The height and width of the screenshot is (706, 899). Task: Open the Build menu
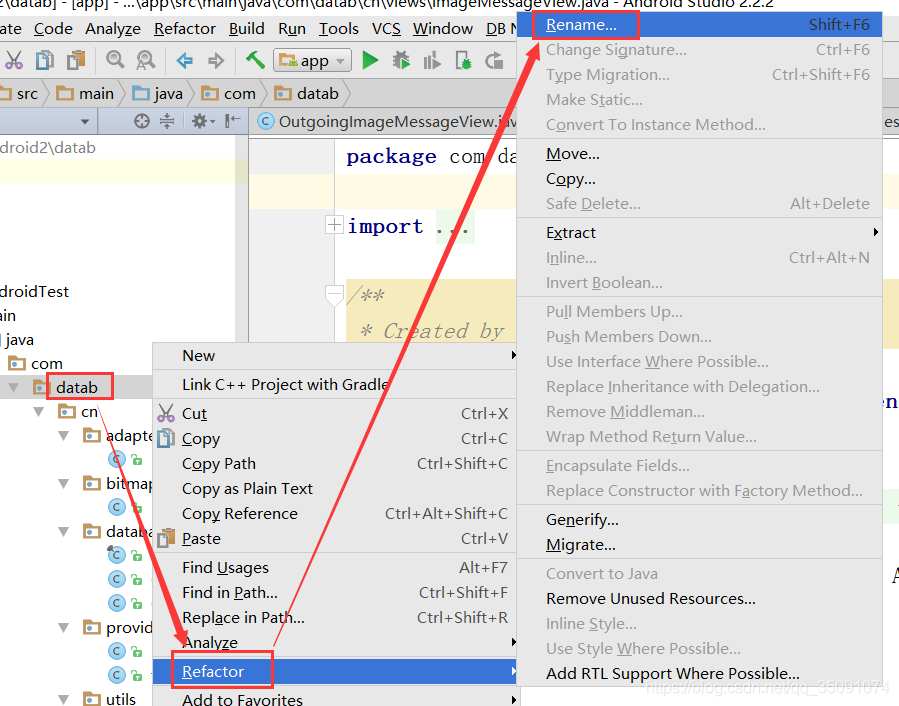pyautogui.click(x=247, y=29)
